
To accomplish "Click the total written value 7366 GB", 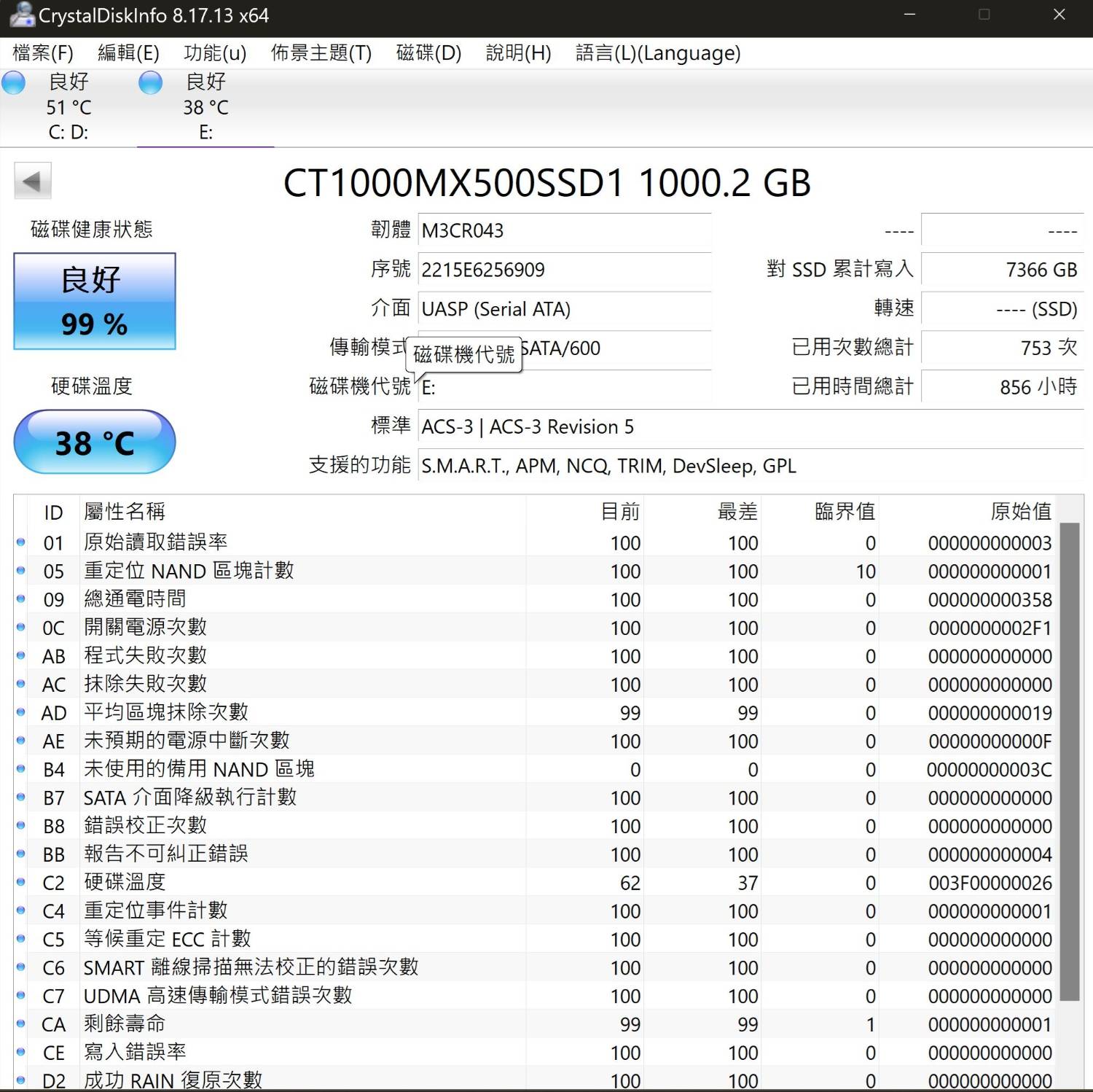I will (x=1003, y=270).
